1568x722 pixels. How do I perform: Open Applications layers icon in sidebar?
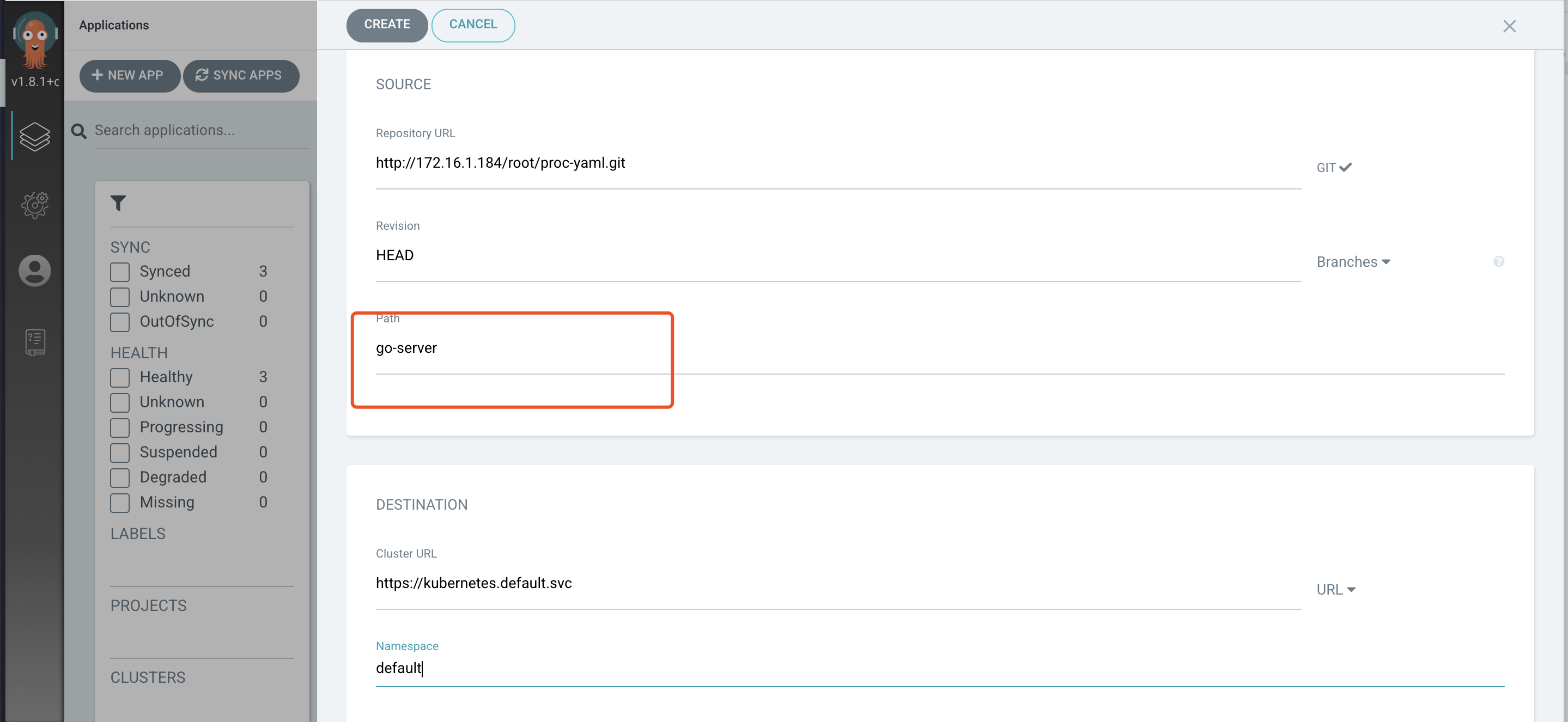[x=35, y=136]
